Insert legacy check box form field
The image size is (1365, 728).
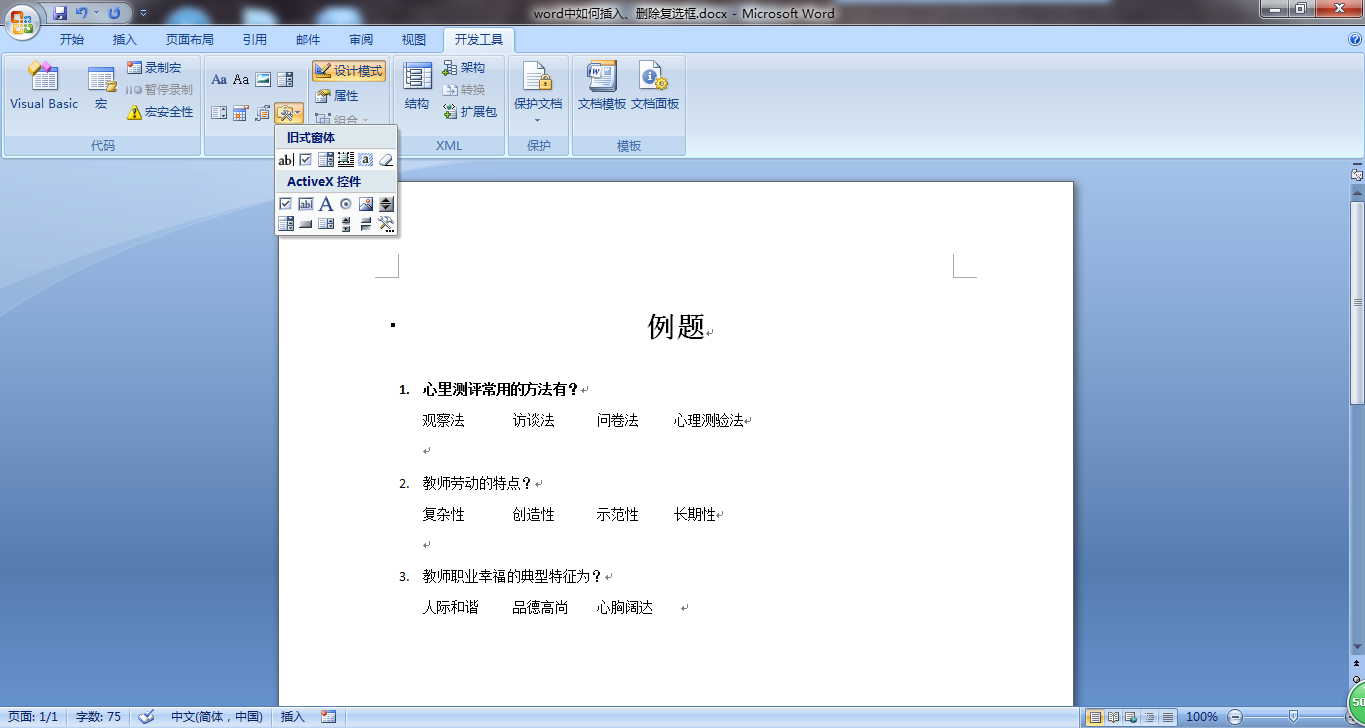[305, 160]
